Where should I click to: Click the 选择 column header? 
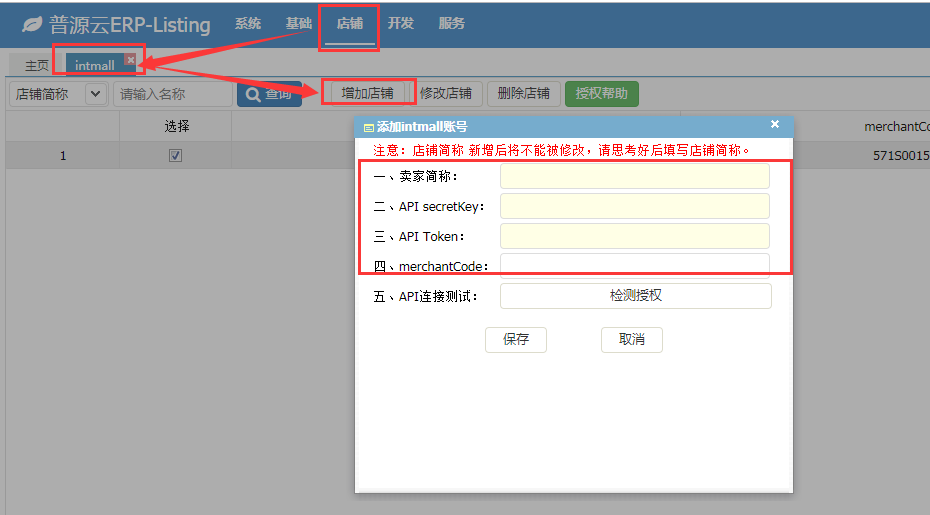tap(176, 126)
